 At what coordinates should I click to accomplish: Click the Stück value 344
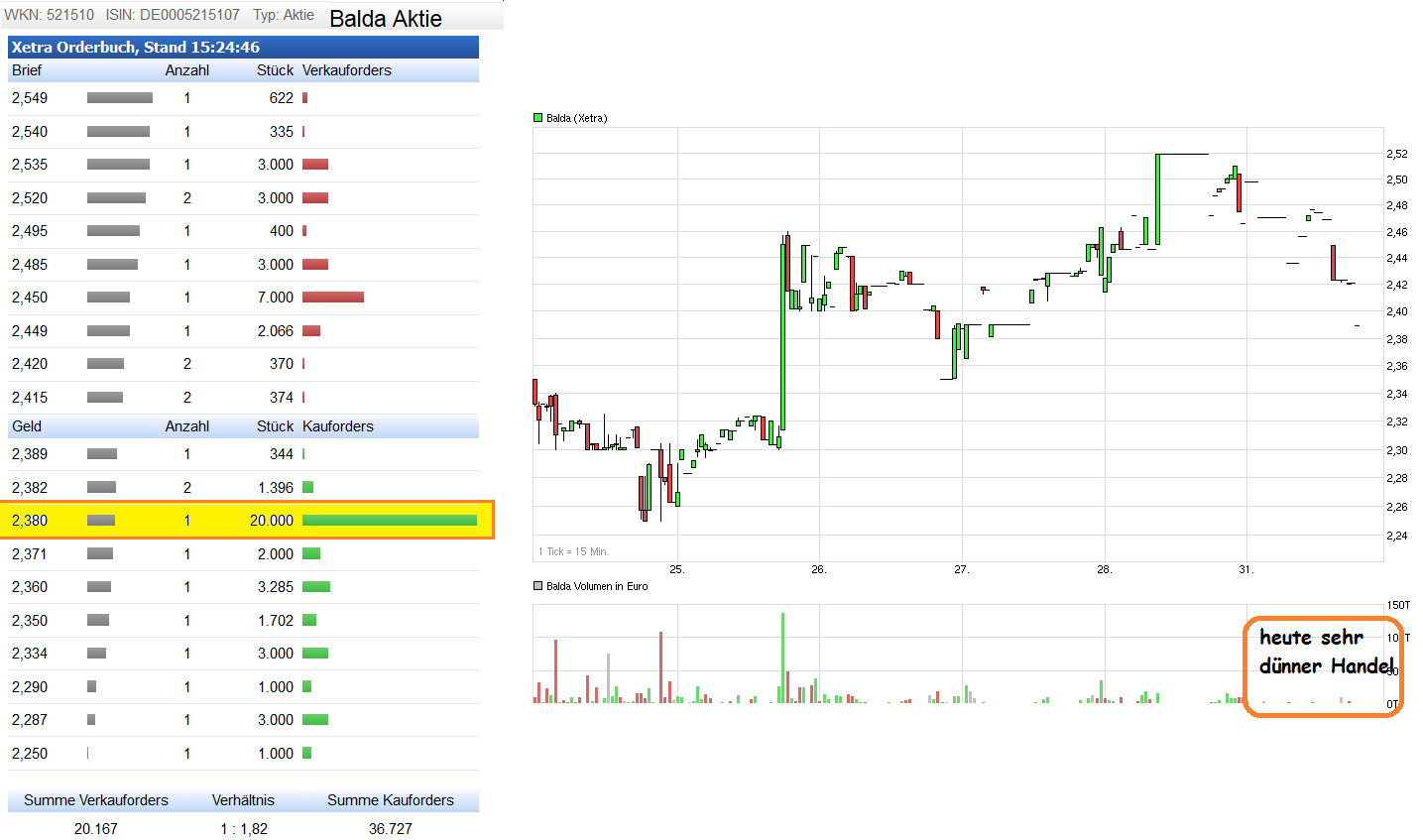tap(282, 454)
